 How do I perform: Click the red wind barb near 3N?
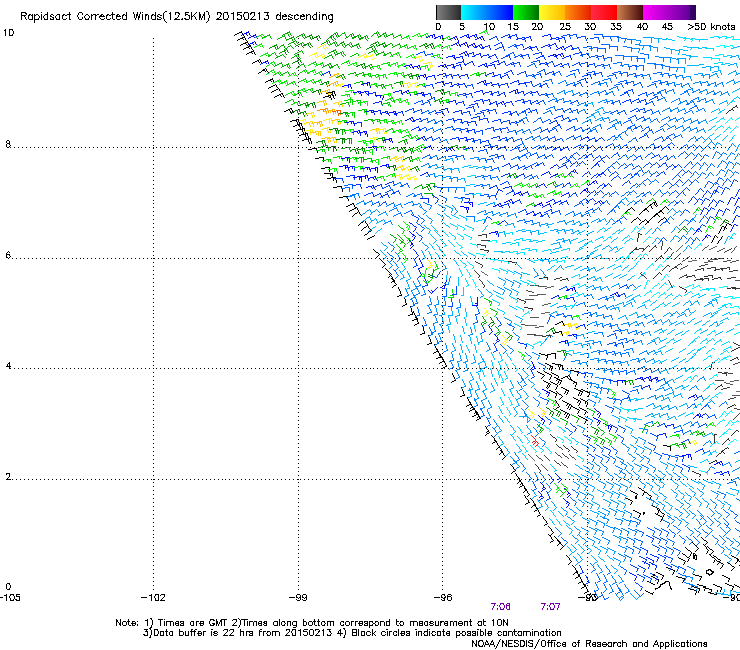click(x=534, y=441)
